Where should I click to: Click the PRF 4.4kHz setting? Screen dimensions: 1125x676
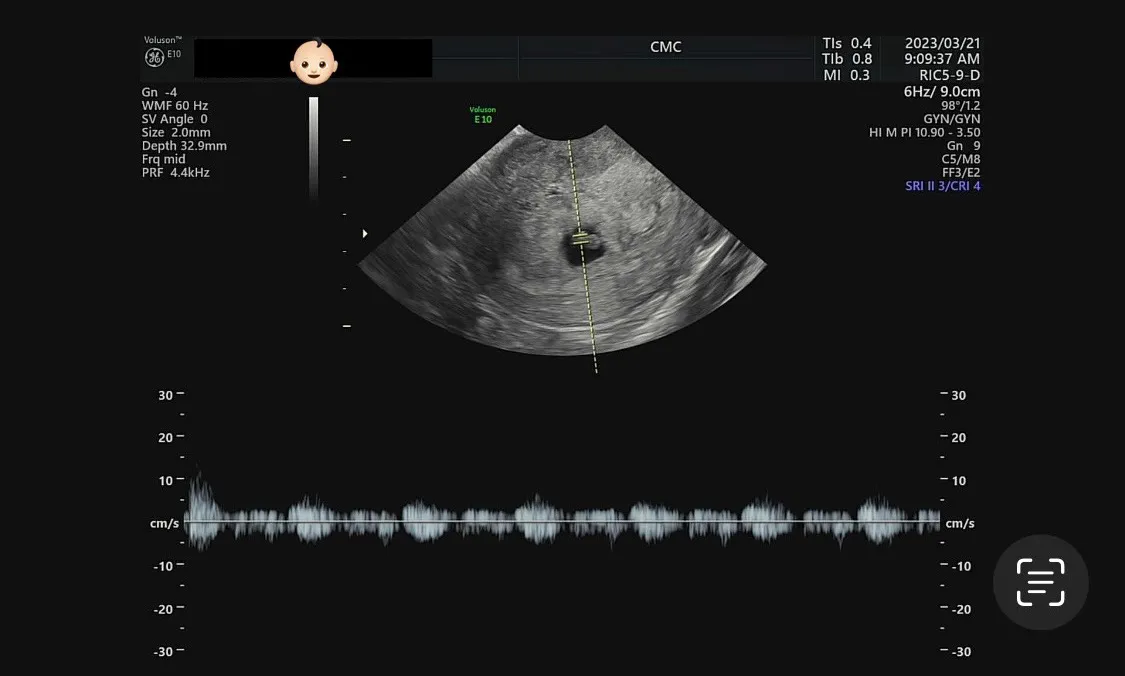175,172
